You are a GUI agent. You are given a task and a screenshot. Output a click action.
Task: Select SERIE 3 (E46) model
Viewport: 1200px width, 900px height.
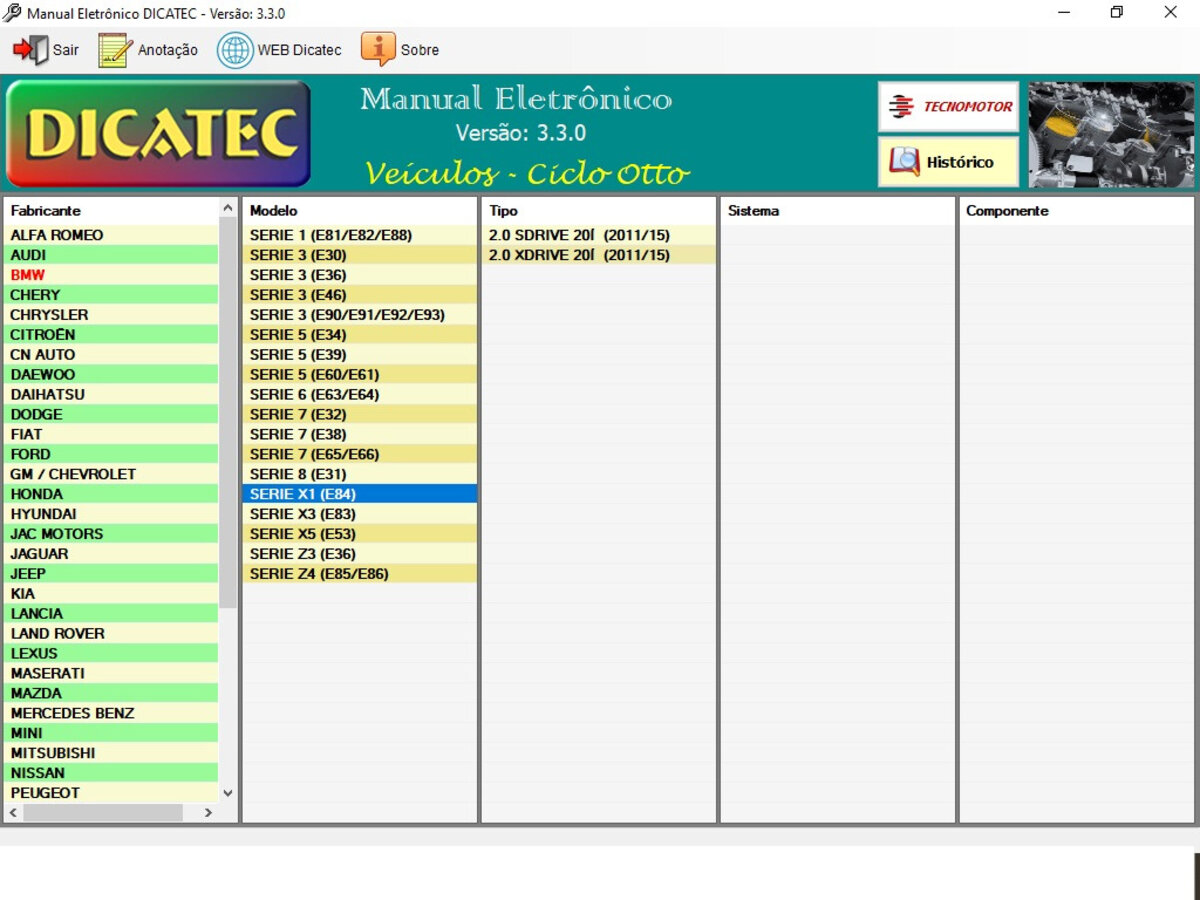(x=298, y=295)
